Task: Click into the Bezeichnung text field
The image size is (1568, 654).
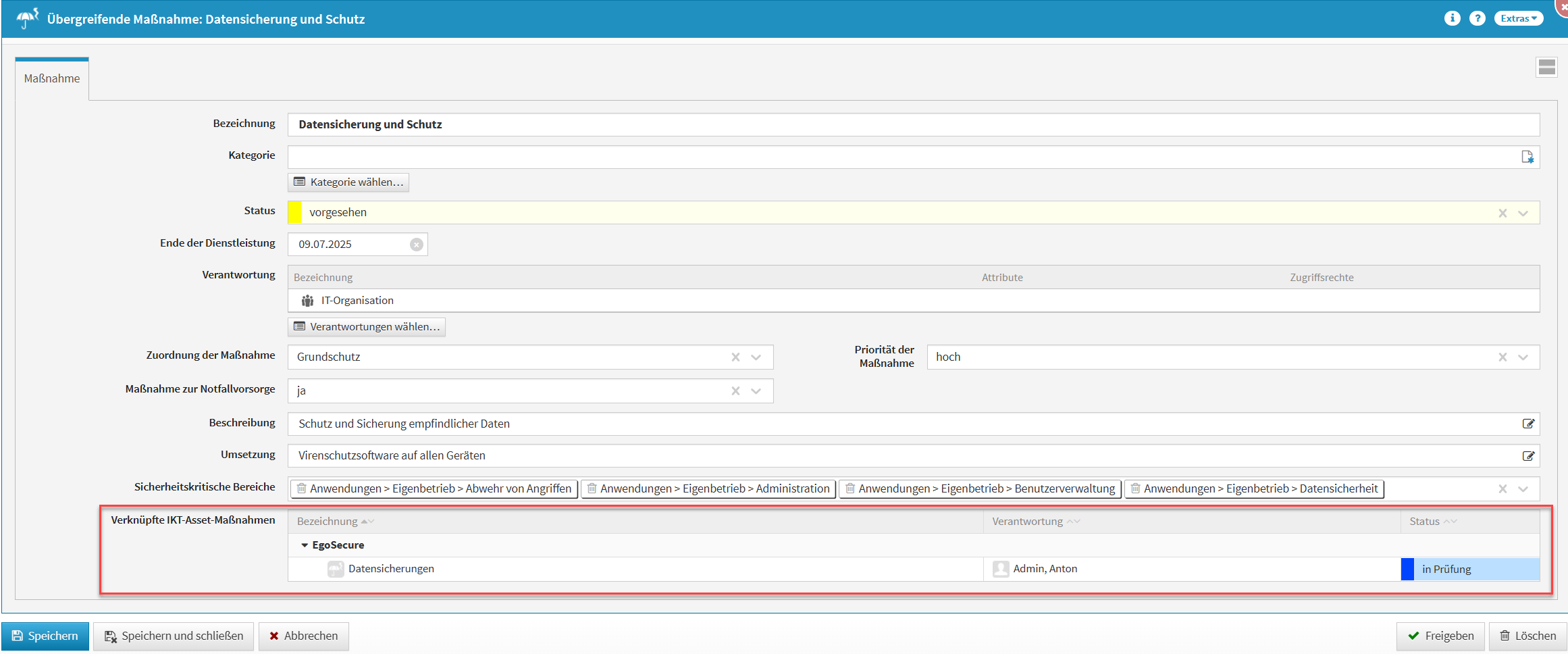Action: pyautogui.click(x=912, y=124)
